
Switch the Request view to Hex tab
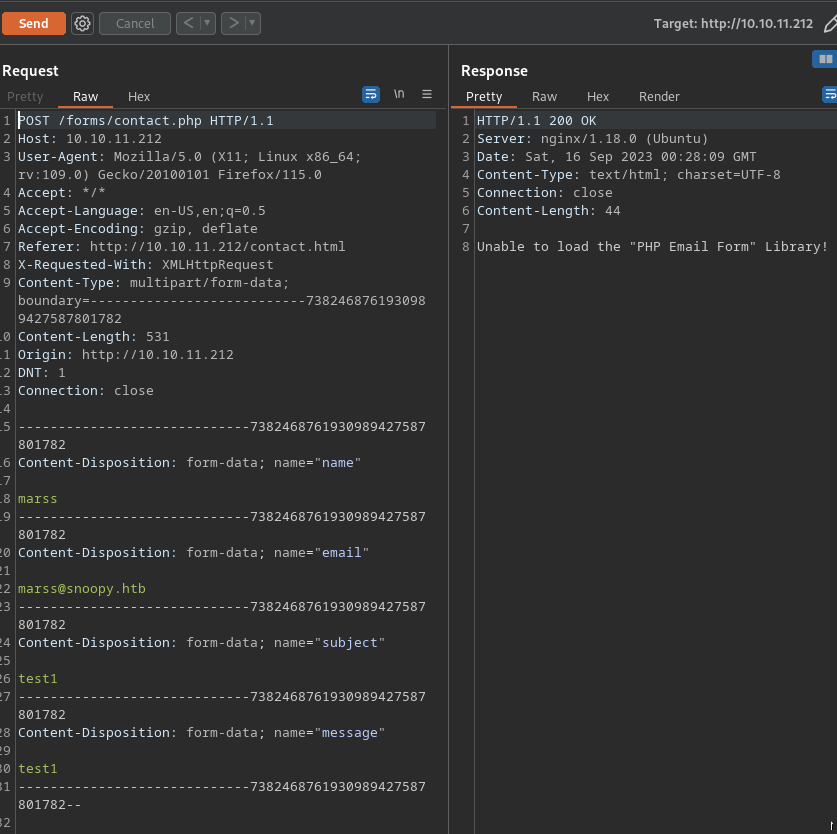[139, 97]
